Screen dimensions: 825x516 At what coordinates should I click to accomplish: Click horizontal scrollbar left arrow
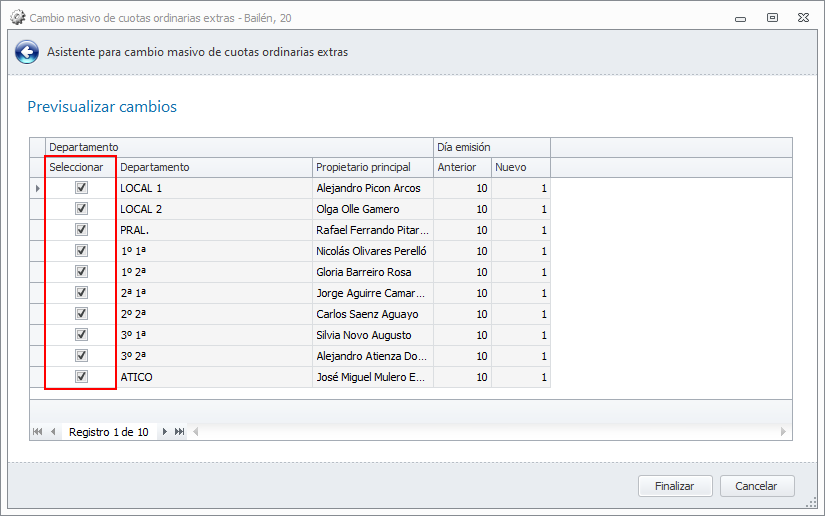pyautogui.click(x=197, y=432)
